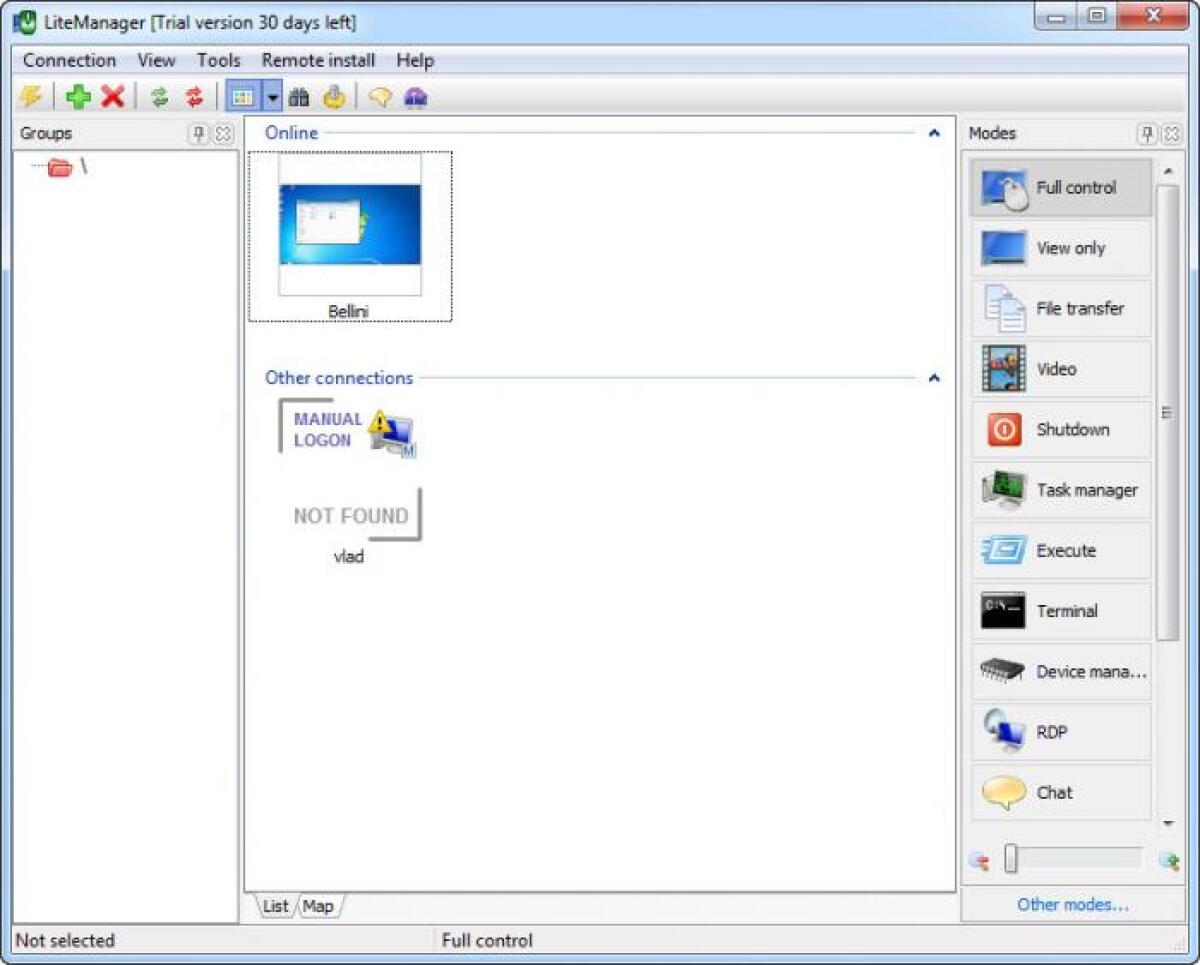This screenshot has height=965, width=1200.
Task: Add a new connection with the green plus toolbar icon
Action: click(80, 97)
